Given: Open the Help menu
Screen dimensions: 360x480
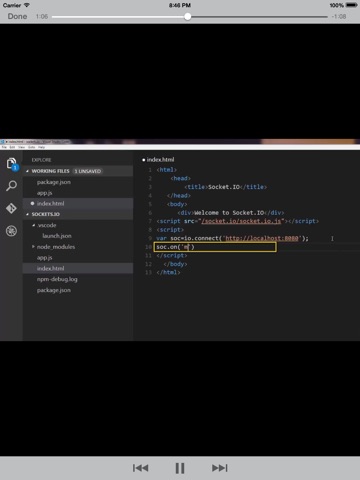Looking at the screenshot, I should click(41, 147).
